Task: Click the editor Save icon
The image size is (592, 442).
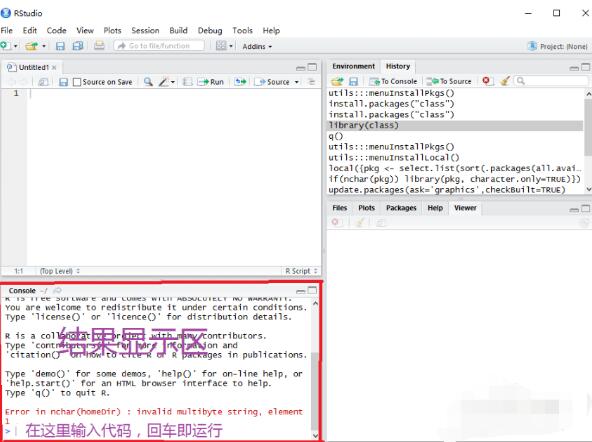Action: (63, 82)
